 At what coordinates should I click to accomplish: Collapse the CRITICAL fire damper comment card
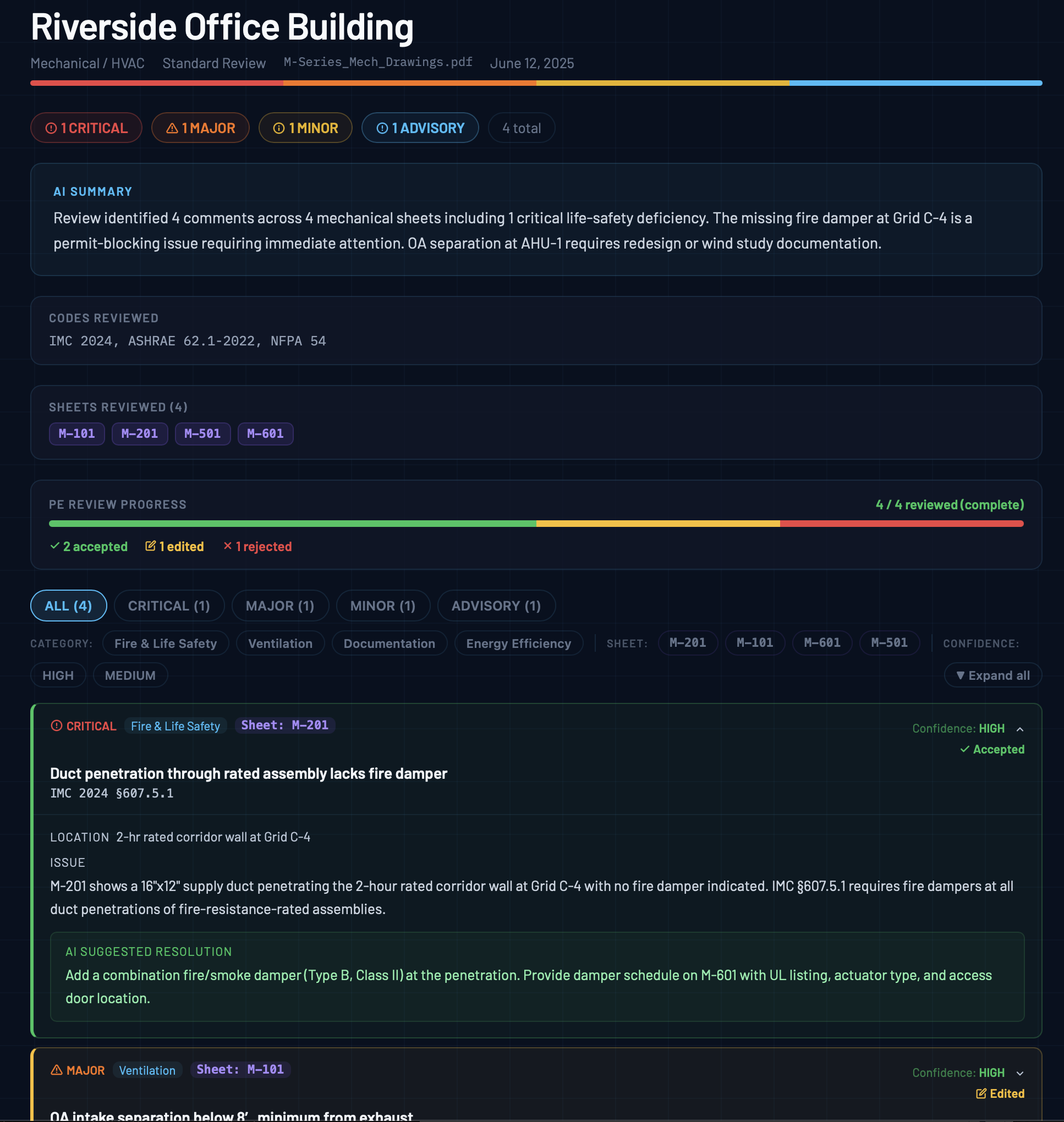pos(1020,729)
